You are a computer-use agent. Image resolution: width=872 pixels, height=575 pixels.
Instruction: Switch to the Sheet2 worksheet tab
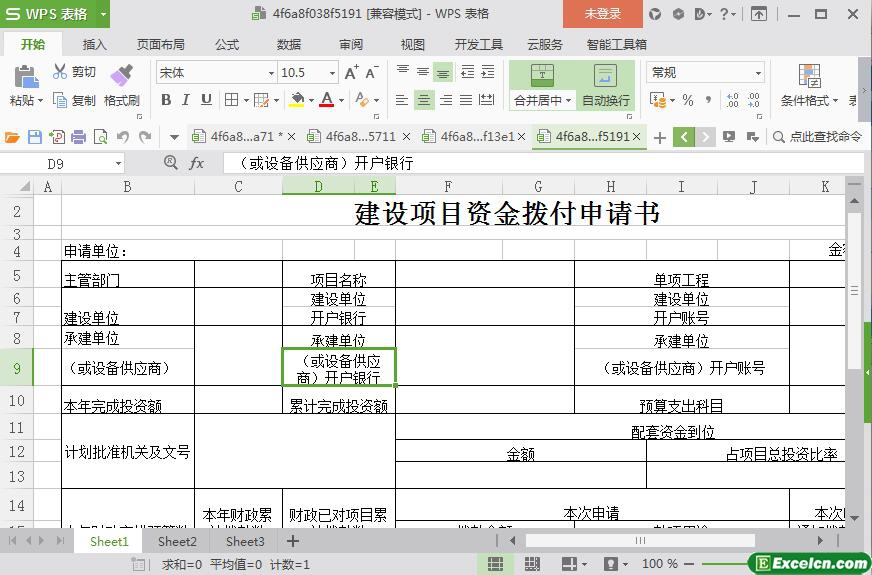(x=177, y=541)
